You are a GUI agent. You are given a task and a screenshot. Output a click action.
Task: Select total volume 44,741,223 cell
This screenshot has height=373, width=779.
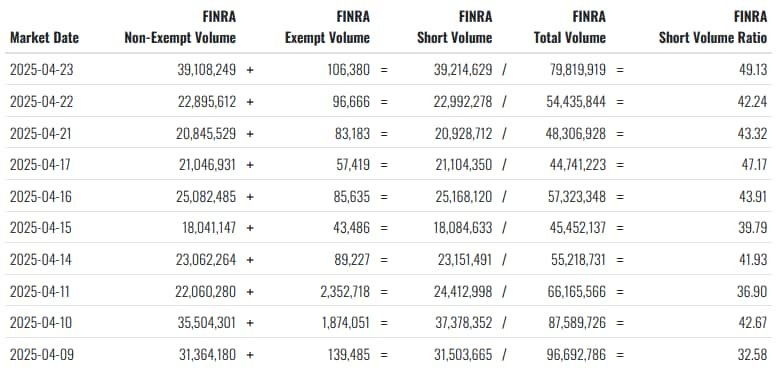(578, 165)
